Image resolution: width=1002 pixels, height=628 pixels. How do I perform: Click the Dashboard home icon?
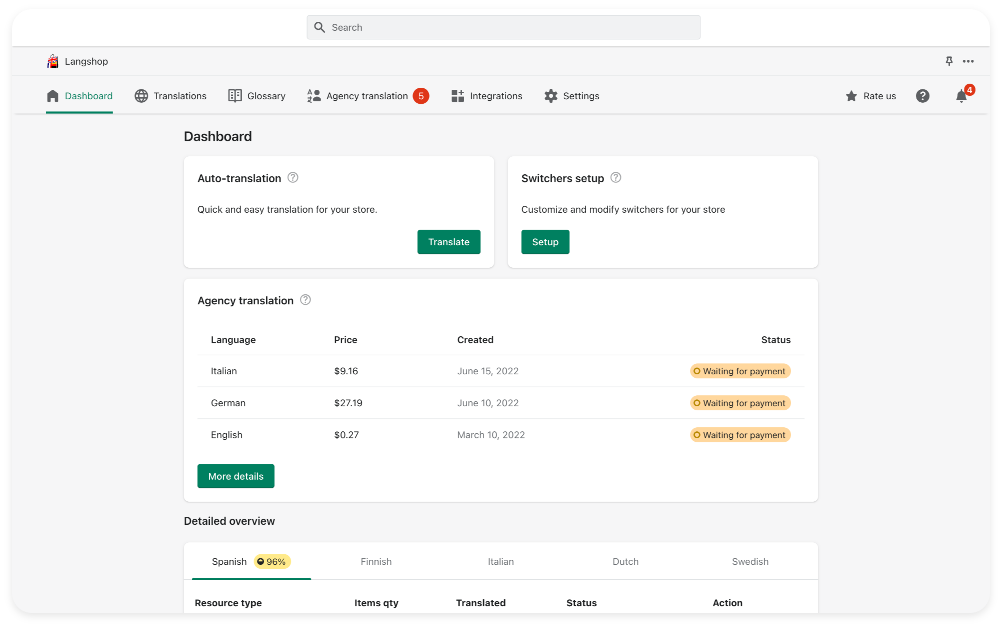pyautogui.click(x=52, y=96)
